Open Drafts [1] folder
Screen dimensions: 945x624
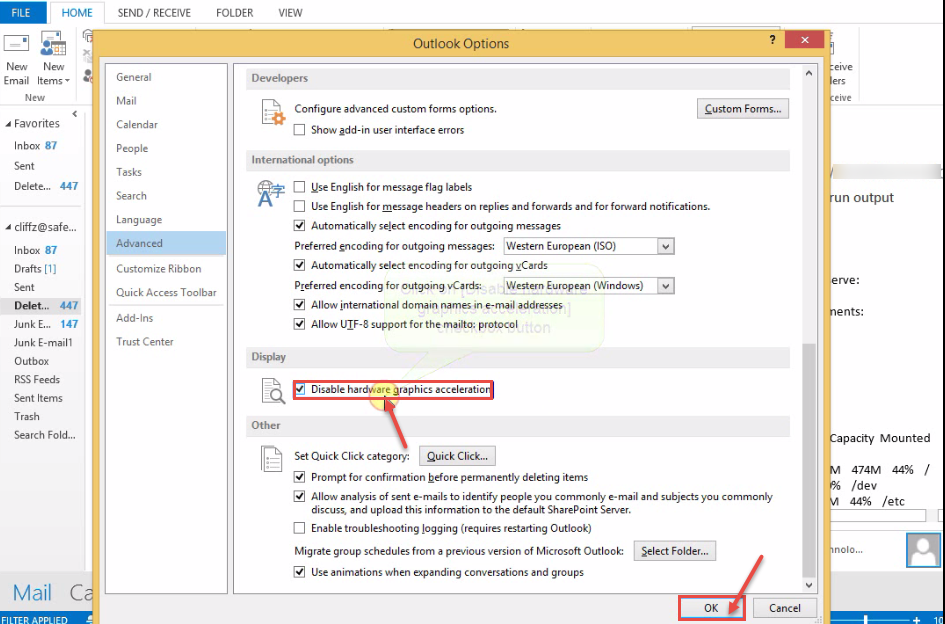pos(35,268)
